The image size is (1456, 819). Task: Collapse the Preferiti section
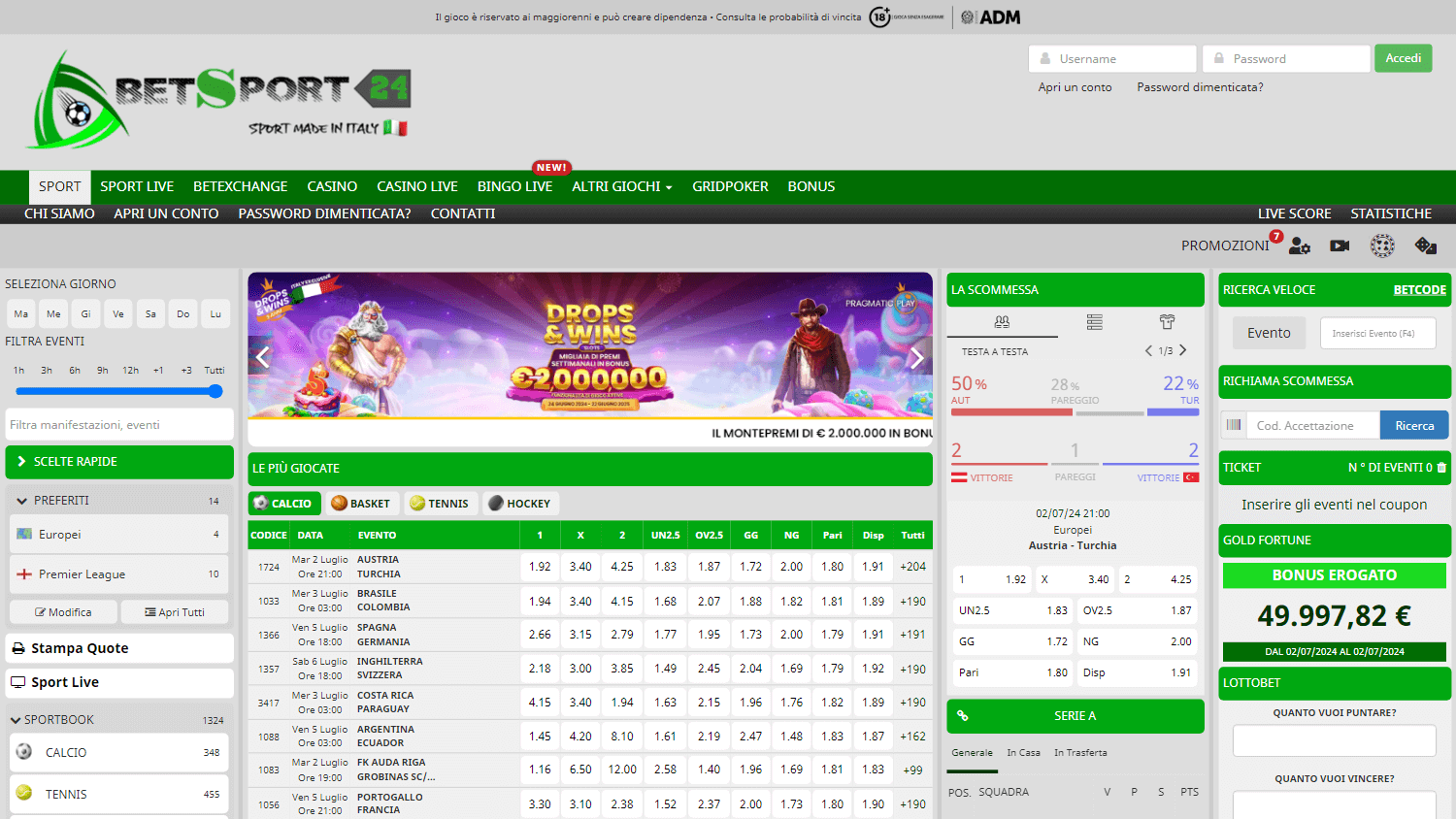pos(119,501)
